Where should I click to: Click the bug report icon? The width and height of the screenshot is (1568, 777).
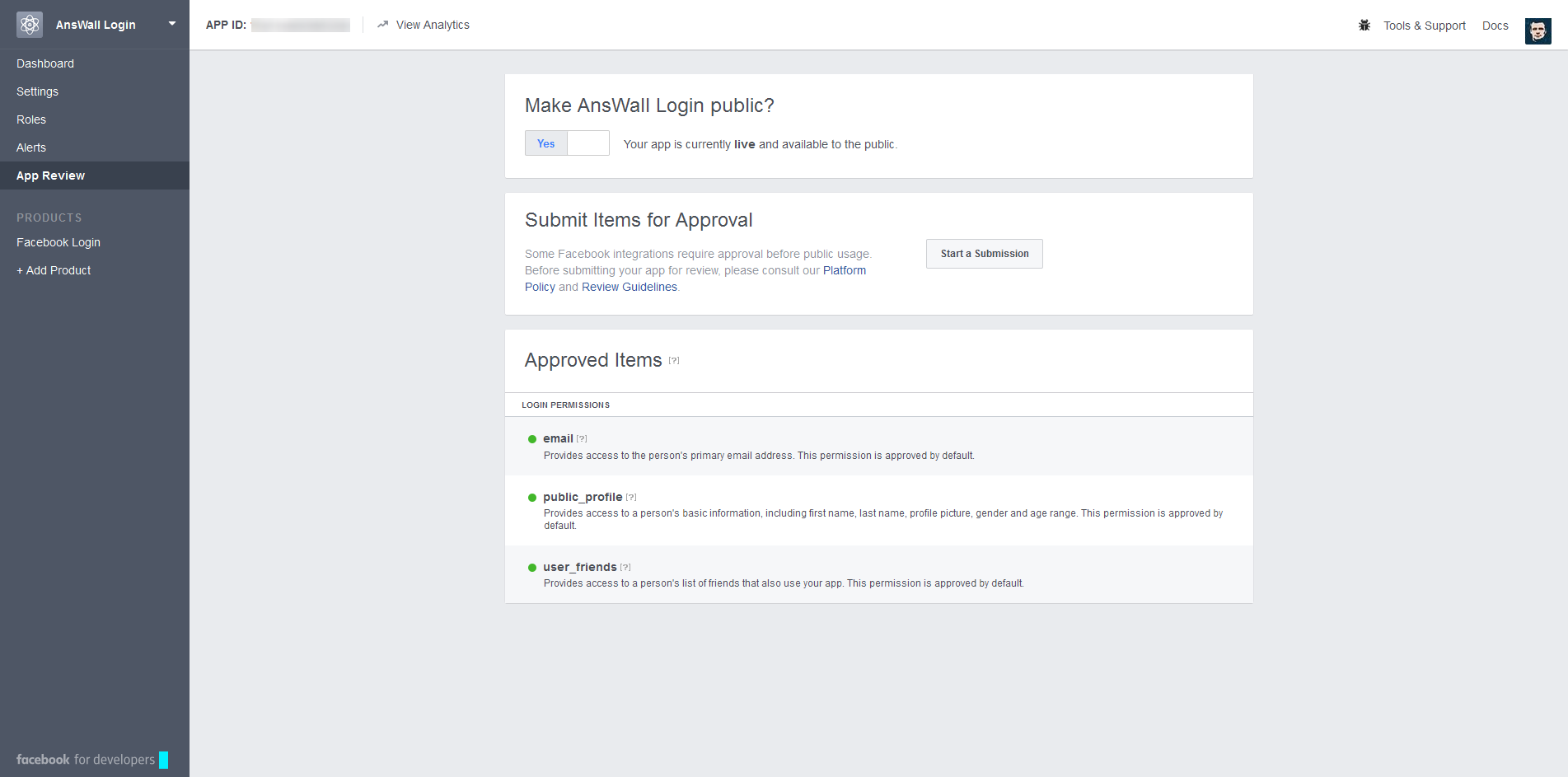(1364, 26)
